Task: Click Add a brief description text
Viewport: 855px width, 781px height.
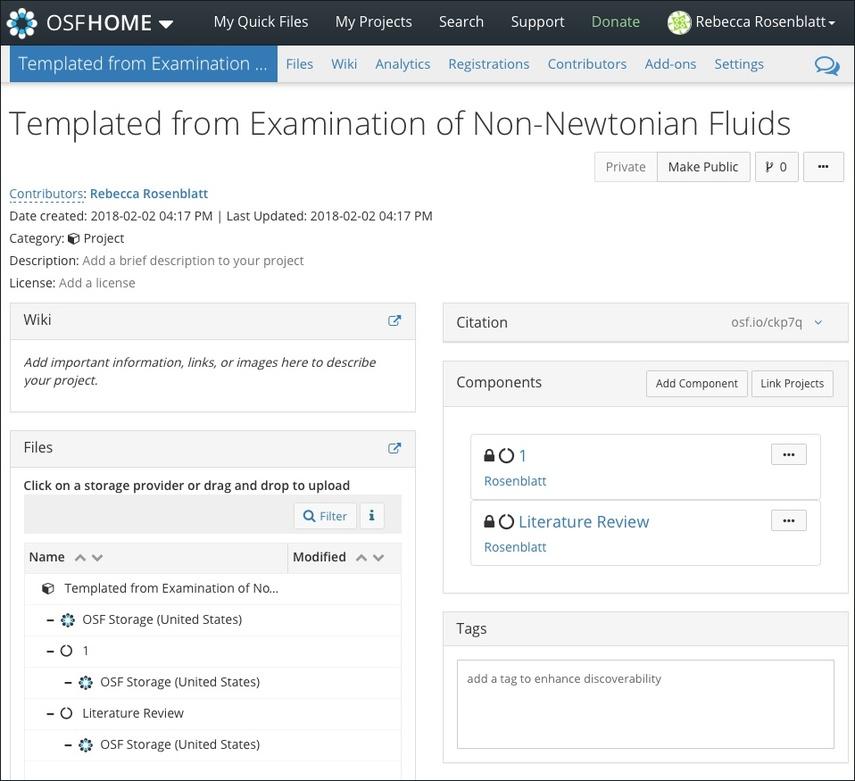Action: tap(192, 261)
